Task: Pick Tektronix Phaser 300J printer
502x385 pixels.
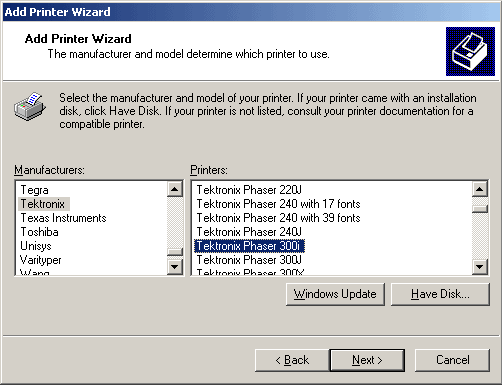Action: (249, 260)
